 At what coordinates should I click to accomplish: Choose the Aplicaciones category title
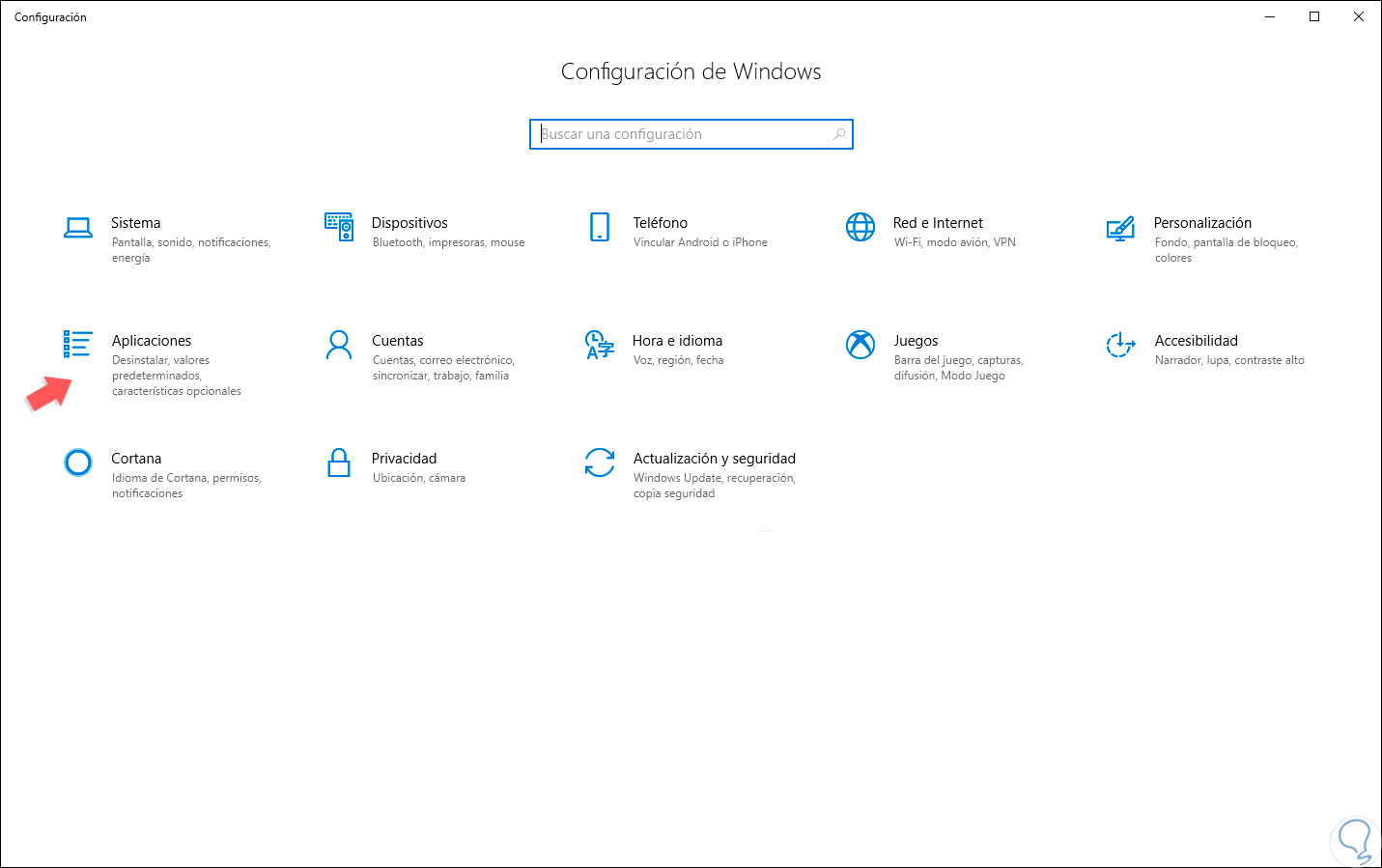click(x=152, y=341)
